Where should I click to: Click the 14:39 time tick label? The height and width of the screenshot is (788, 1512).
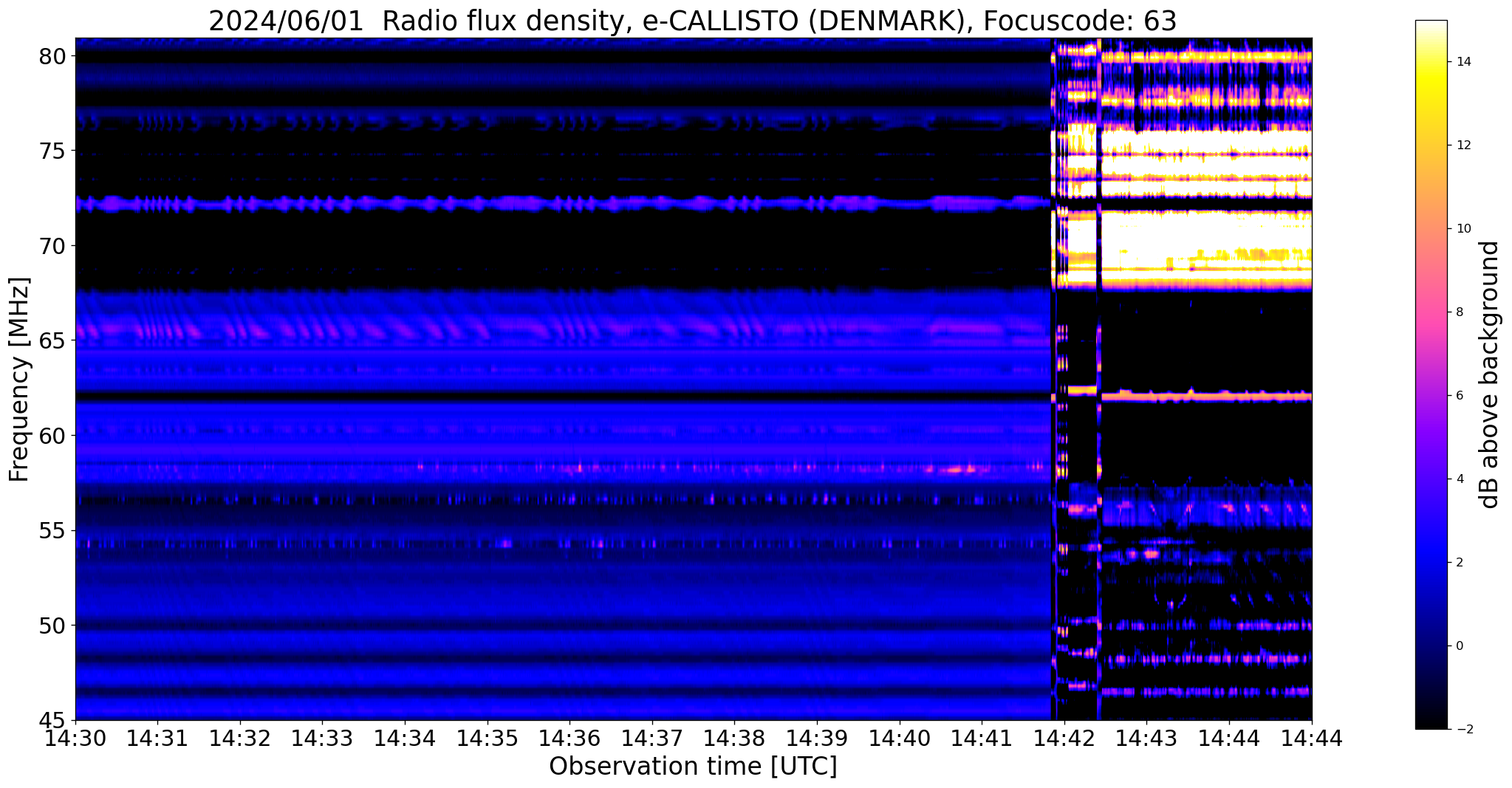pos(817,737)
